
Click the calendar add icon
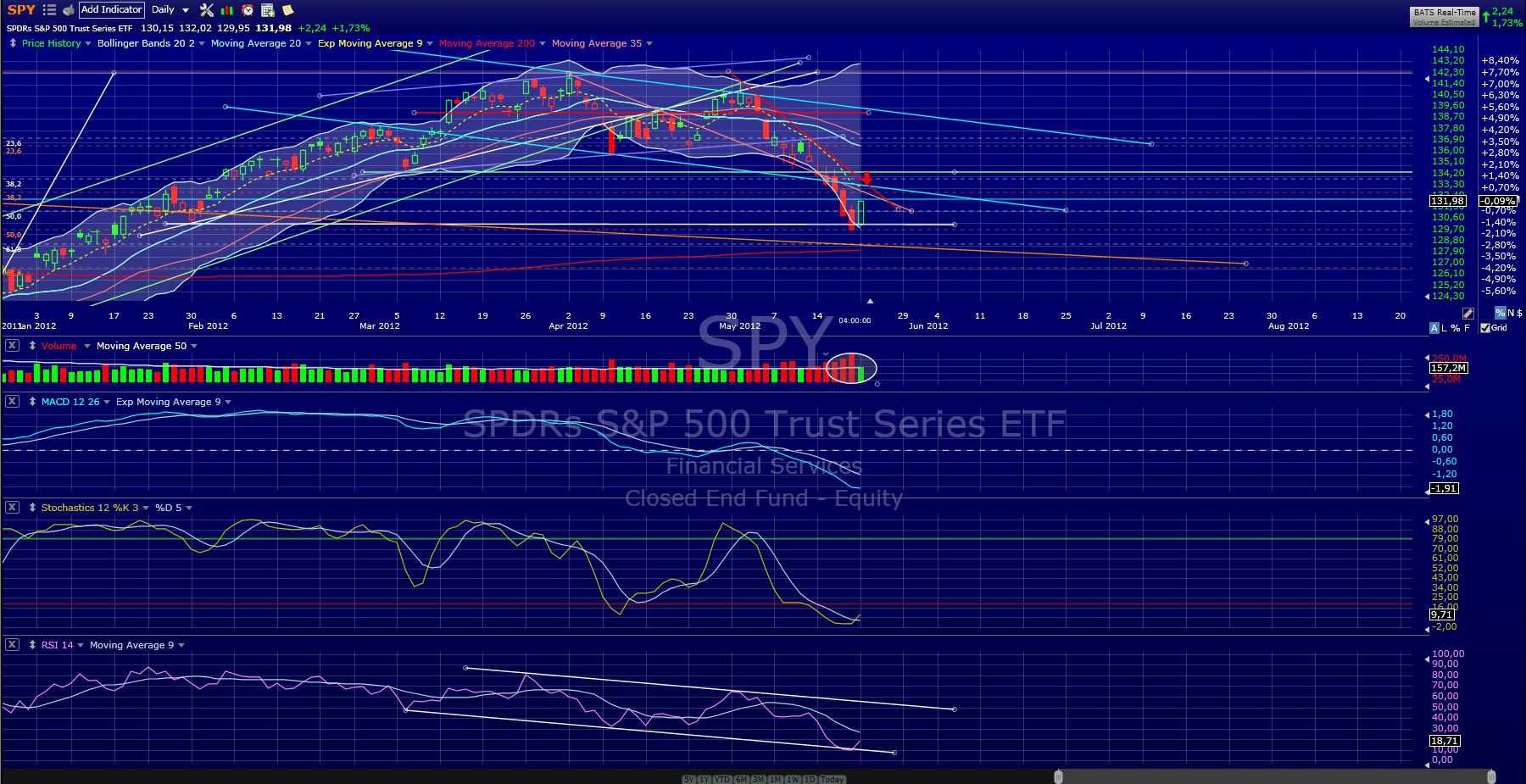(x=268, y=10)
